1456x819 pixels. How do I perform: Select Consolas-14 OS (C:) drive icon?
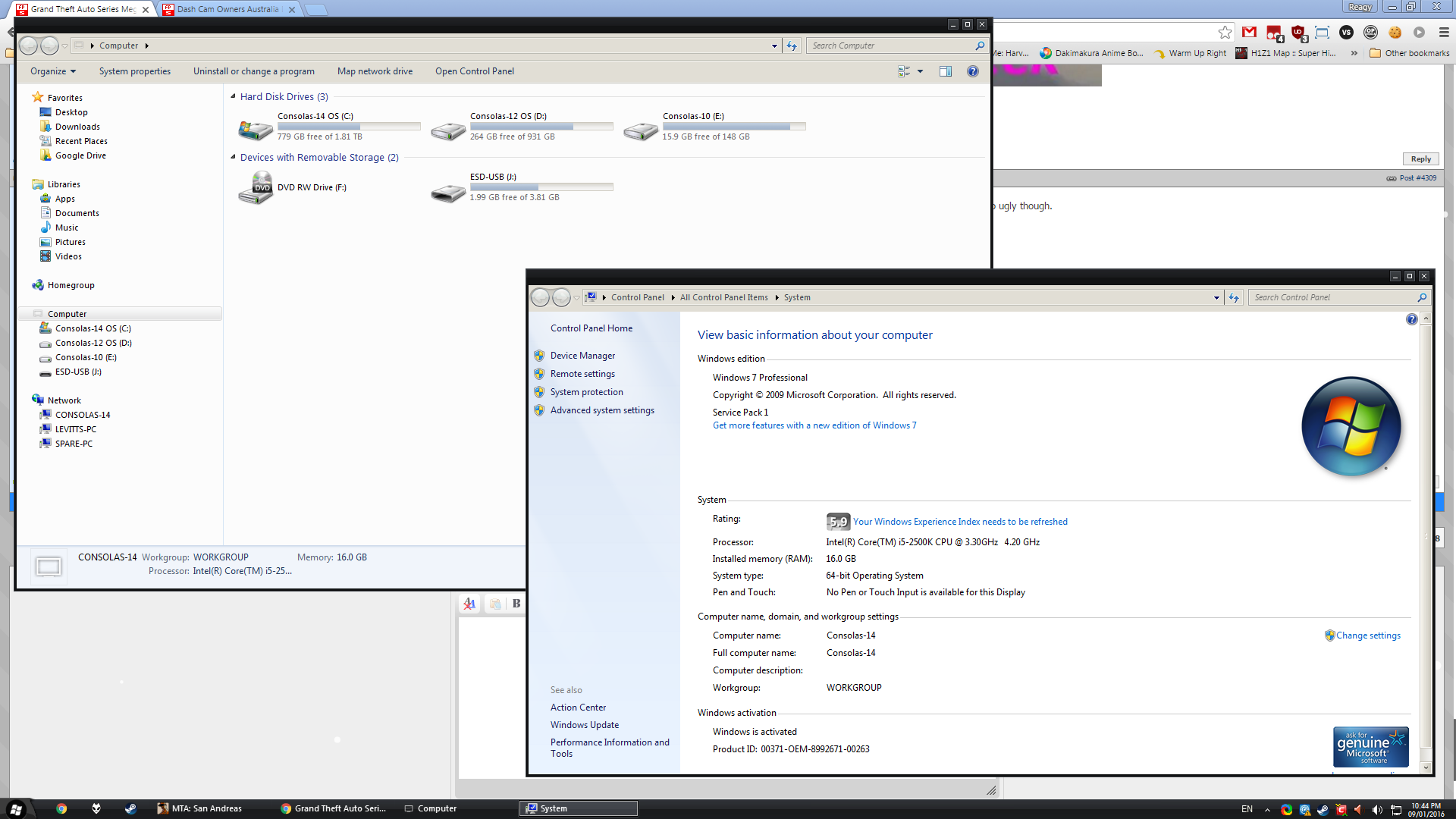coord(256,130)
